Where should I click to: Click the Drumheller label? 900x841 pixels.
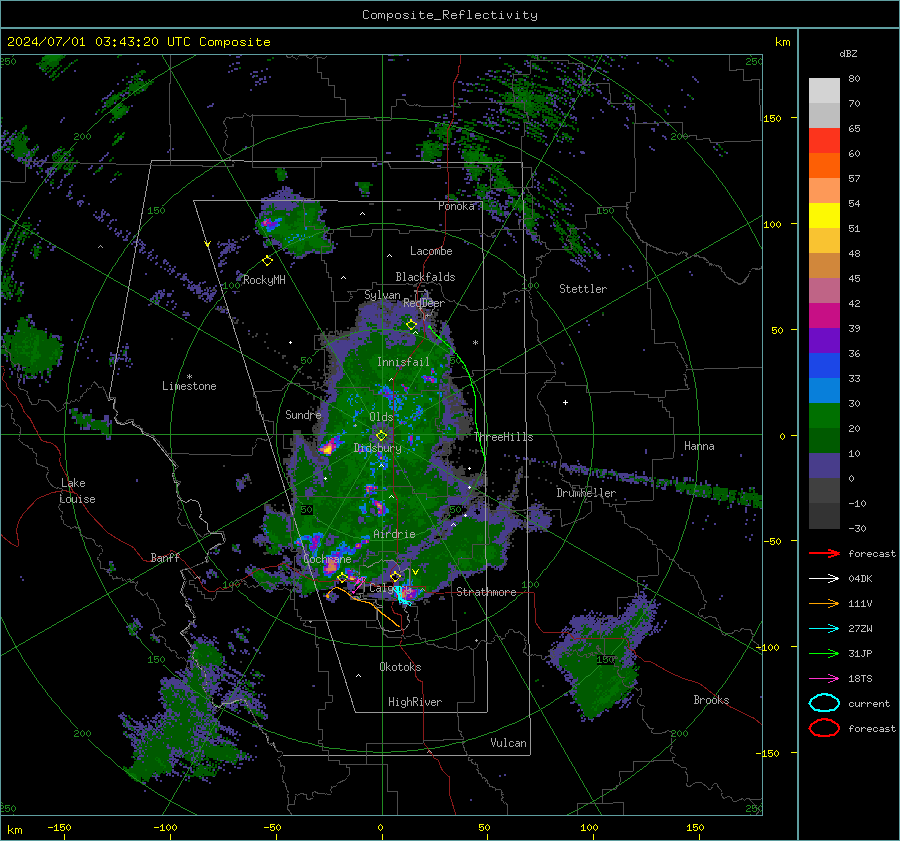(586, 493)
